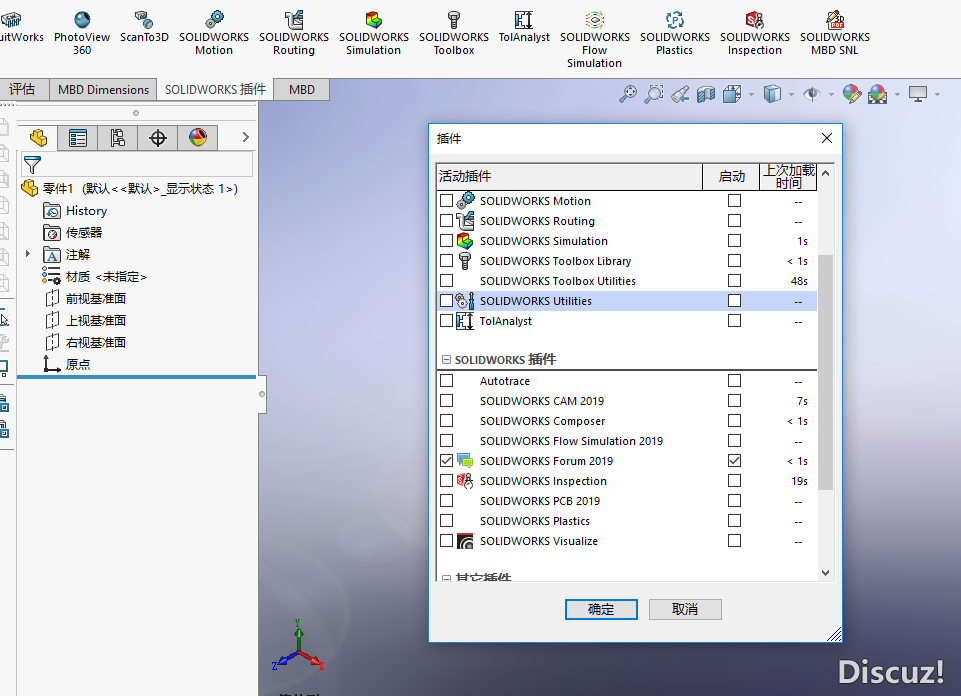Image resolution: width=961 pixels, height=696 pixels.
Task: Open PropertyManager panel tab
Action: click(x=78, y=138)
